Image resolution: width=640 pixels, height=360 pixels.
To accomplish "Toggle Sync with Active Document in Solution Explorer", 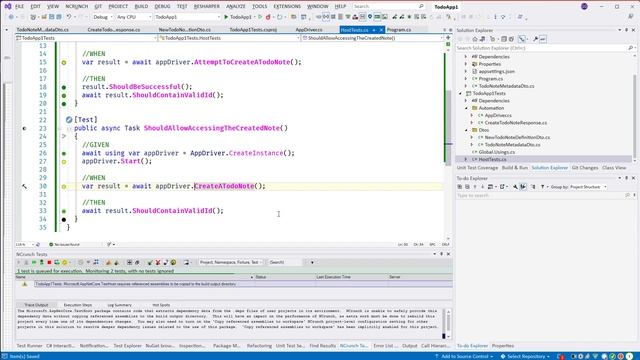I will pos(522,39).
